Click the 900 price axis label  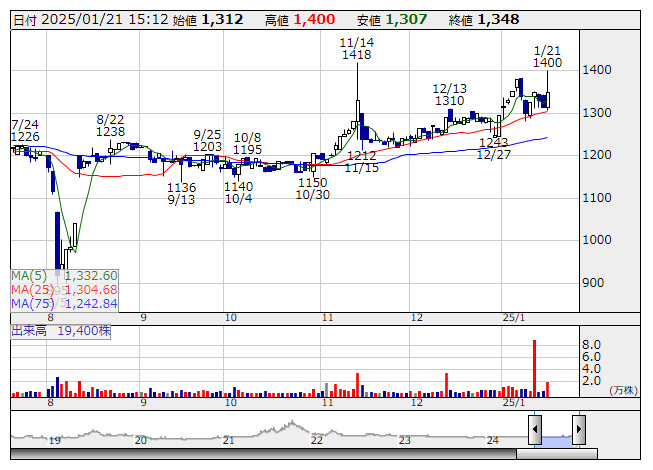[x=593, y=283]
